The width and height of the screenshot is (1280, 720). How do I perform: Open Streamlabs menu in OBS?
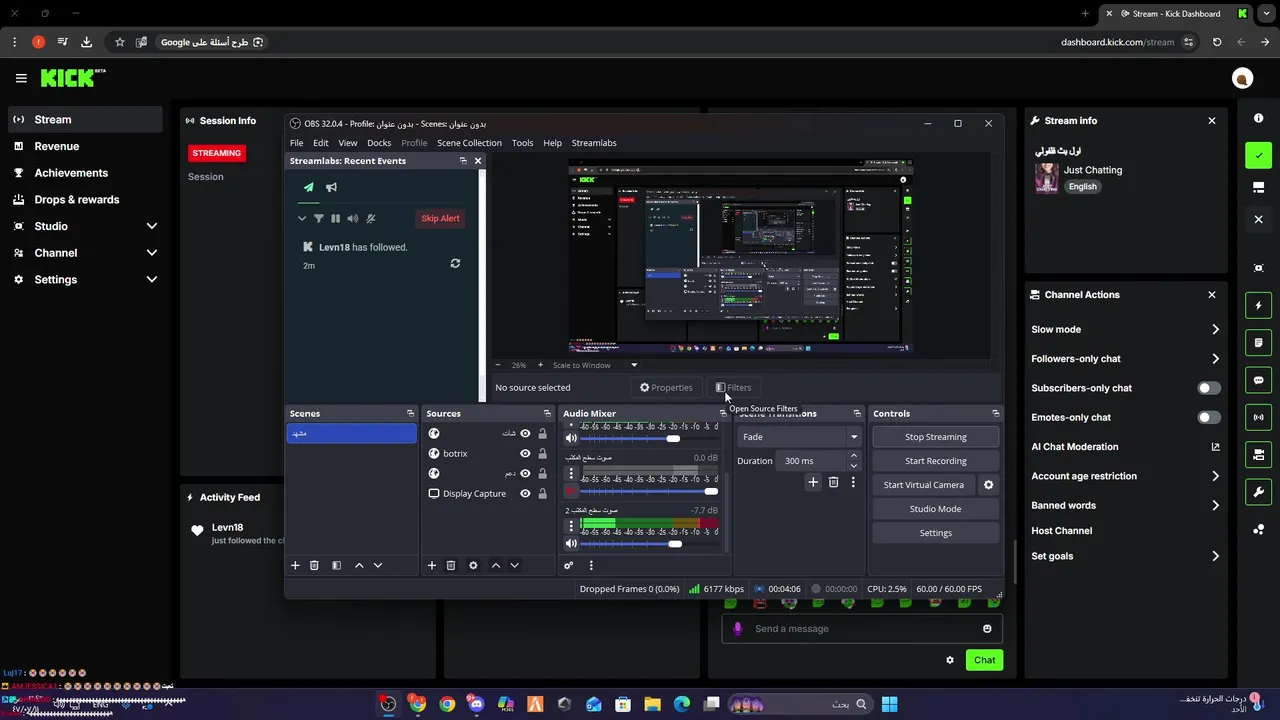594,143
